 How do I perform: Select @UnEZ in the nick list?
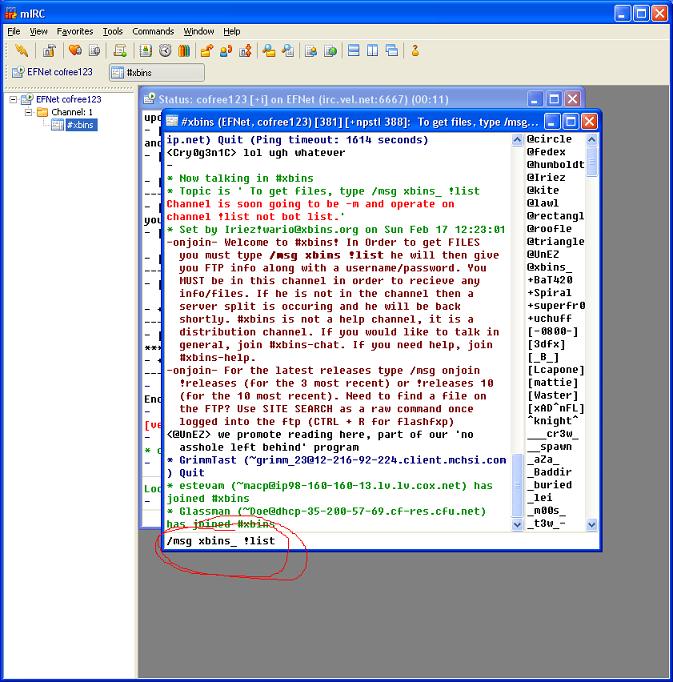tap(543, 254)
